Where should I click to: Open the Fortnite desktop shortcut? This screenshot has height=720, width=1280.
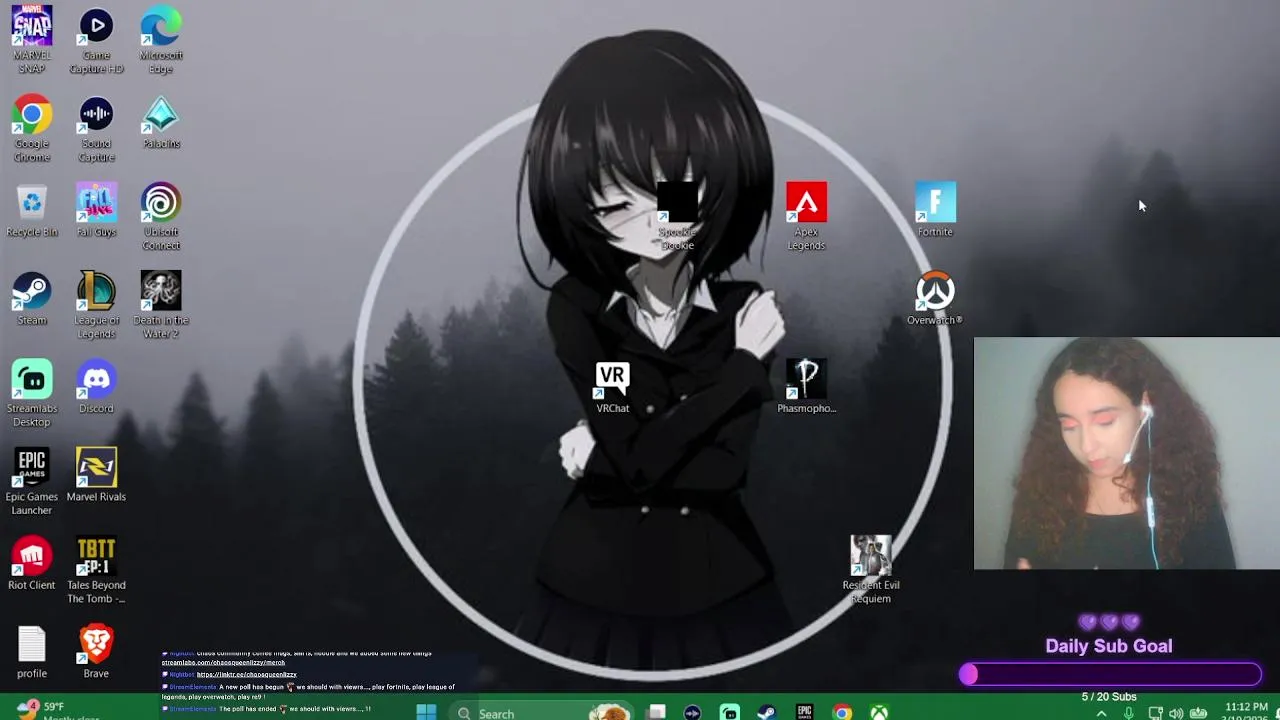click(x=935, y=210)
